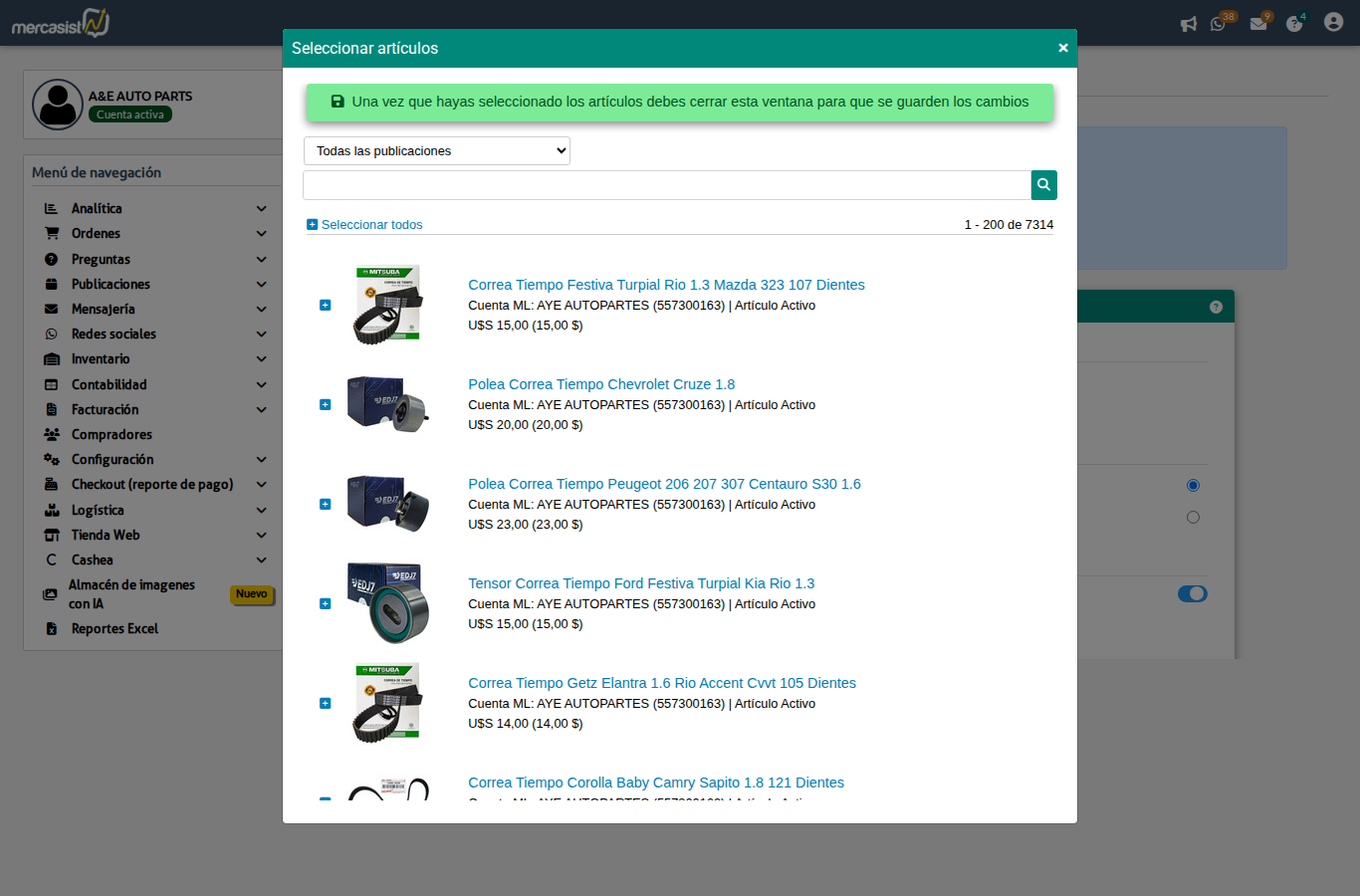The image size is (1360, 896).
Task: Add Tensor Correa Tiempo Ford Festiva item
Action: tap(325, 603)
